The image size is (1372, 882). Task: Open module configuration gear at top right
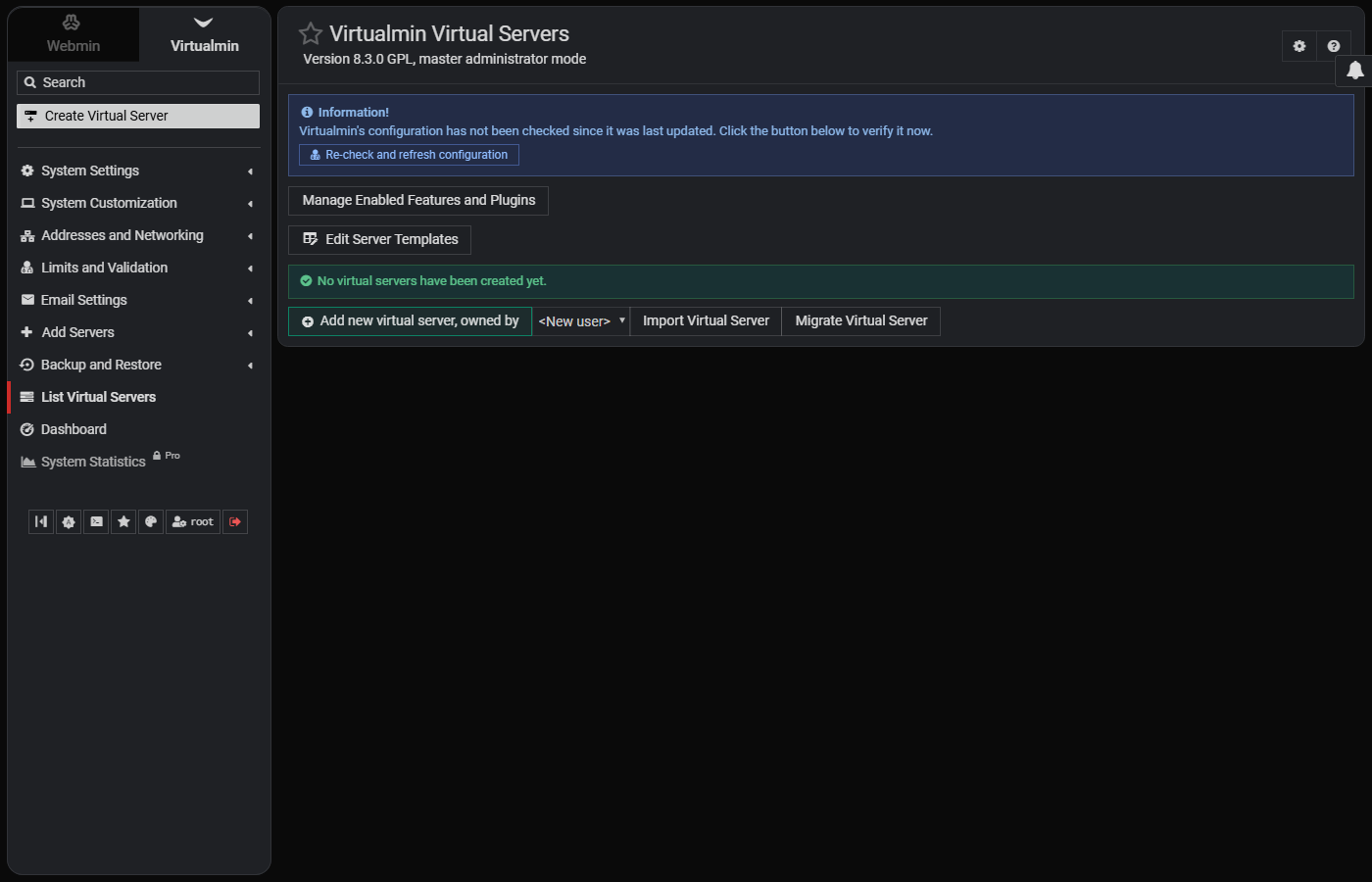tap(1299, 46)
